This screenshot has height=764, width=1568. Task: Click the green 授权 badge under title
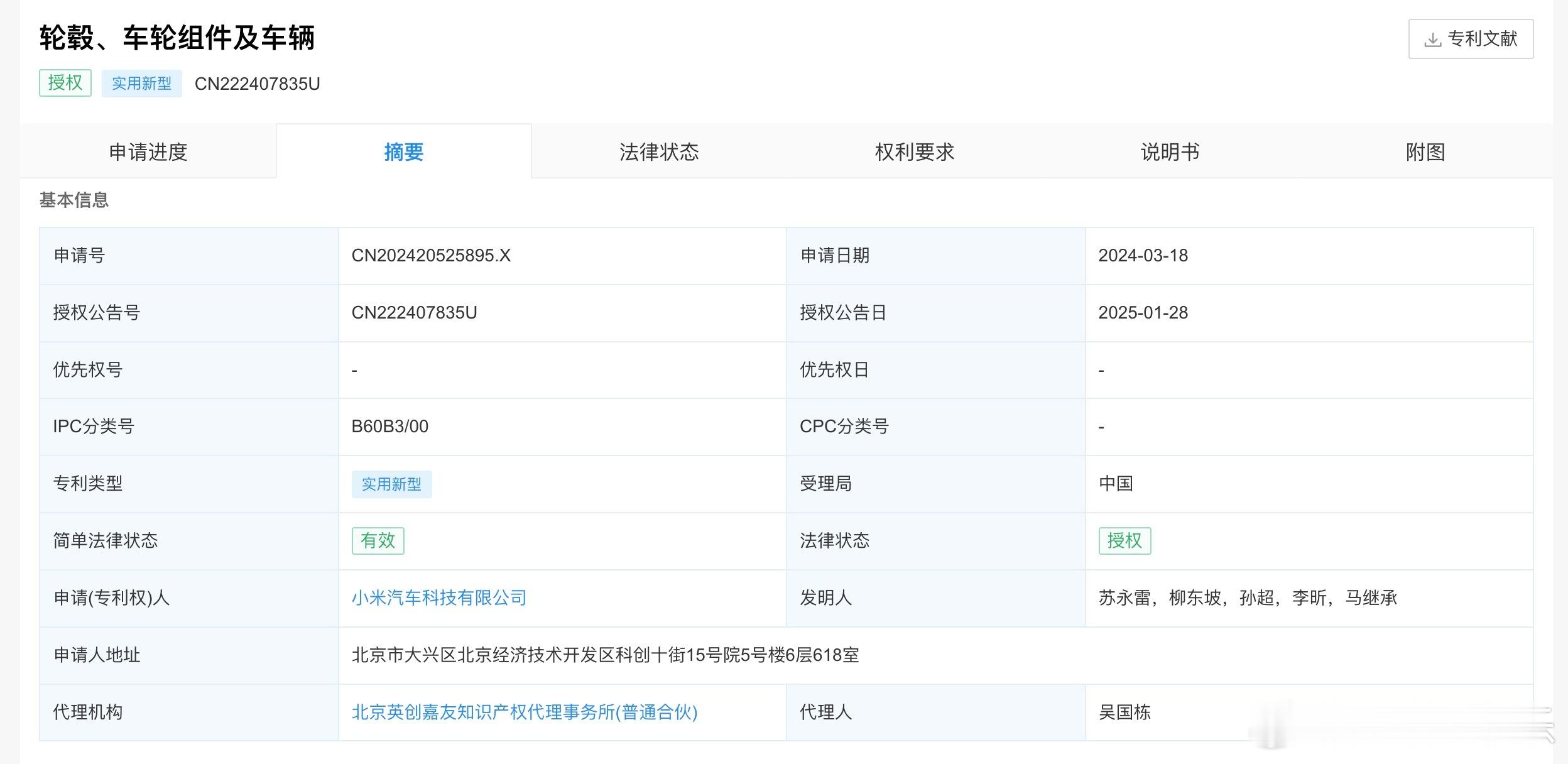[x=65, y=83]
